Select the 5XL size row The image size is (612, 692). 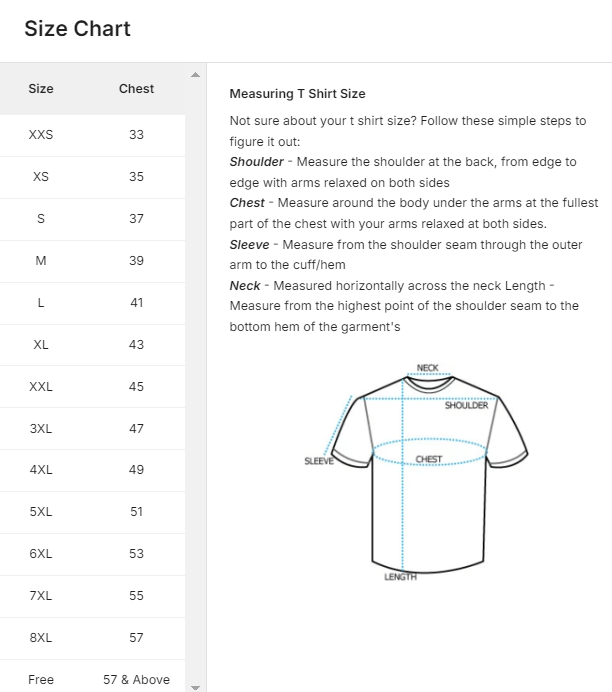tap(92, 512)
